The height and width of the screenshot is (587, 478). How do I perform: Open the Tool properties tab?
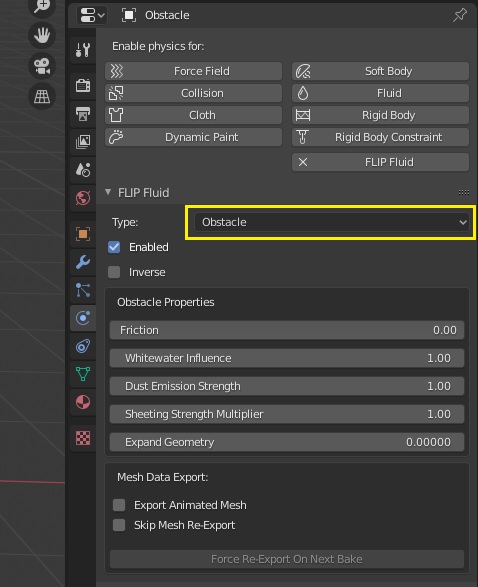coord(83,50)
